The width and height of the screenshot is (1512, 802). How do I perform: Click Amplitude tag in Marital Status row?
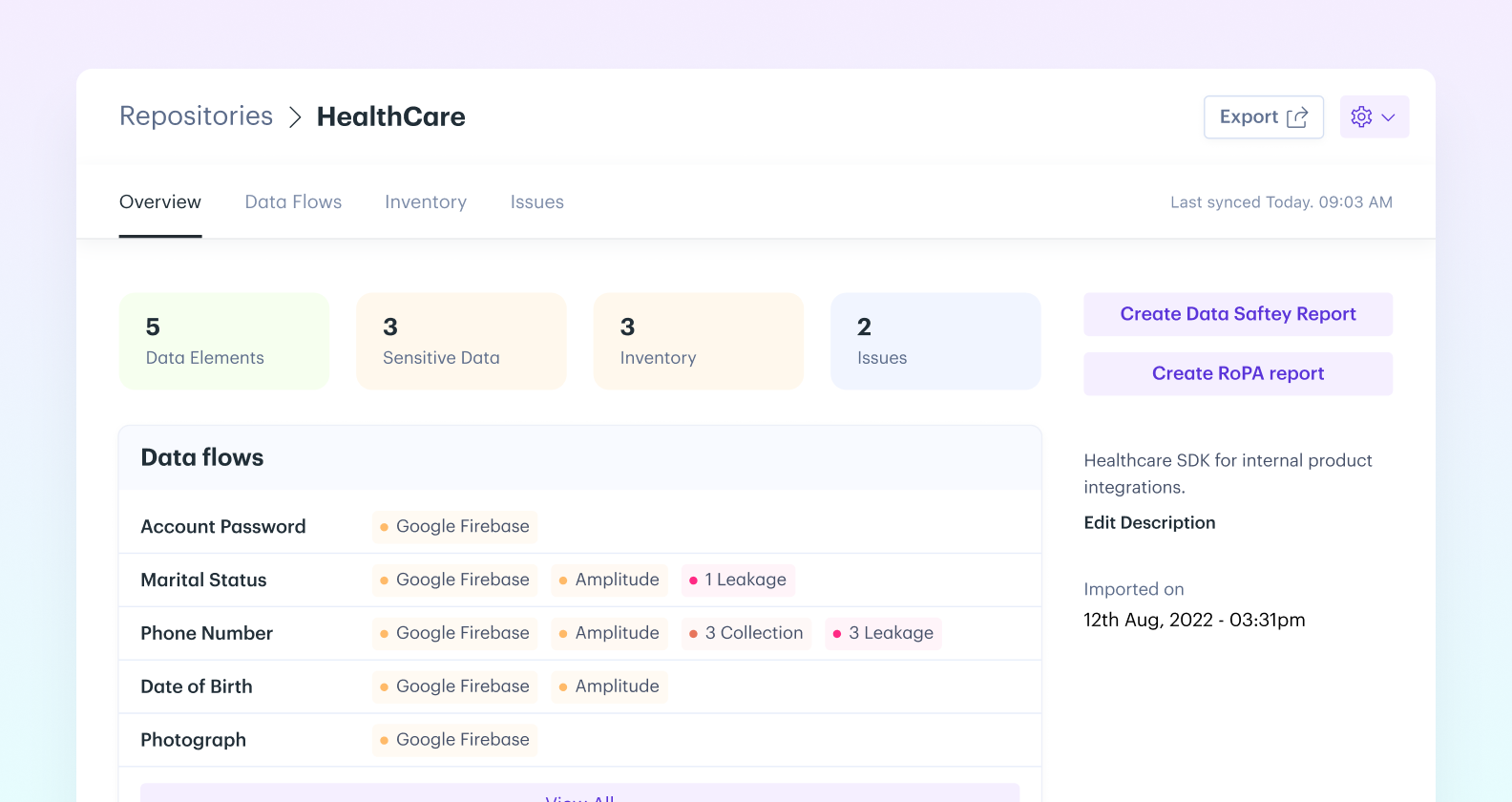(x=609, y=580)
